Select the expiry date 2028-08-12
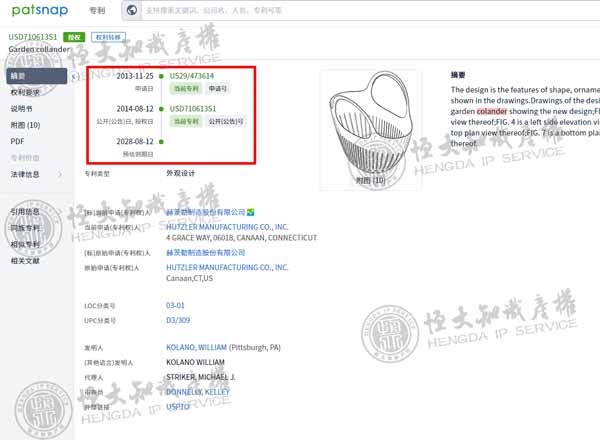Screen dimensions: 600x440 click(135, 142)
